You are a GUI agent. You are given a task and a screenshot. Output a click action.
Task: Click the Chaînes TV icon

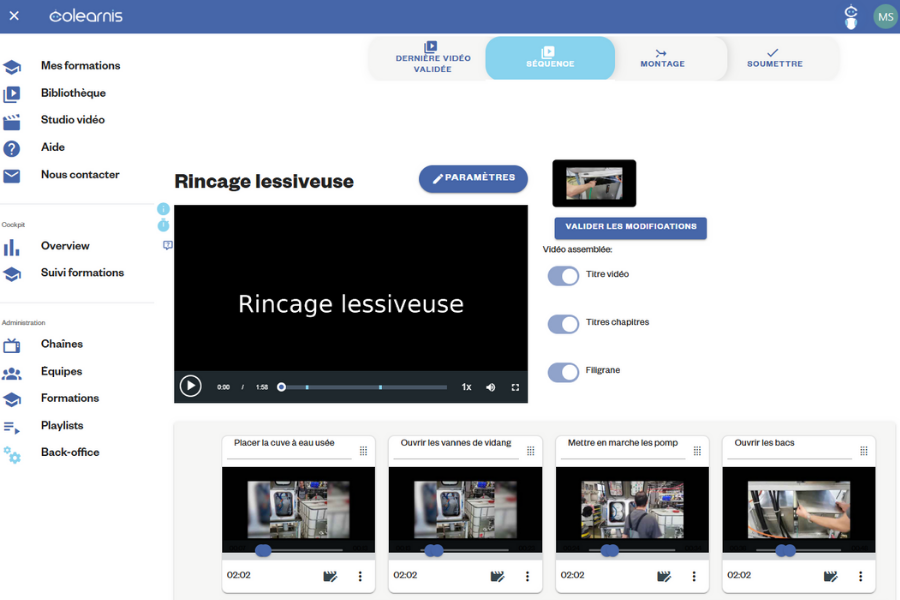tap(12, 345)
